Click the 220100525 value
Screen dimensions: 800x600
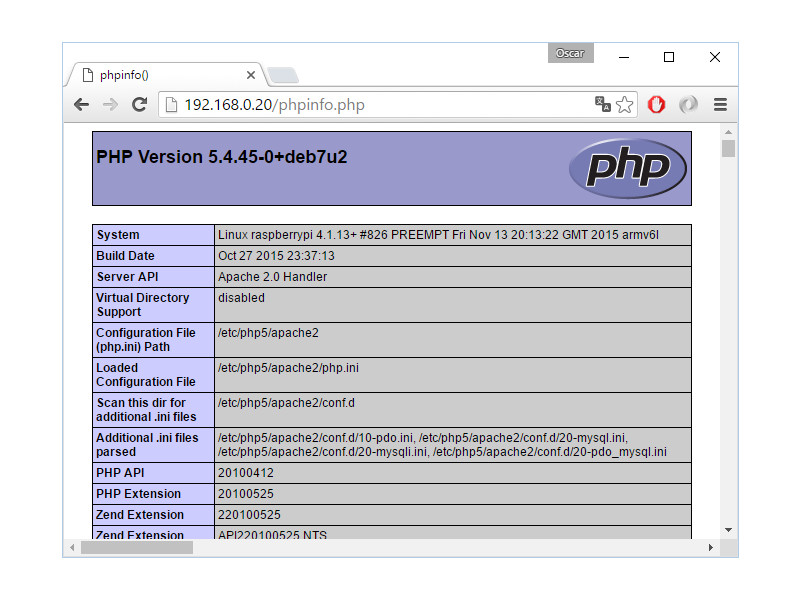[x=249, y=515]
